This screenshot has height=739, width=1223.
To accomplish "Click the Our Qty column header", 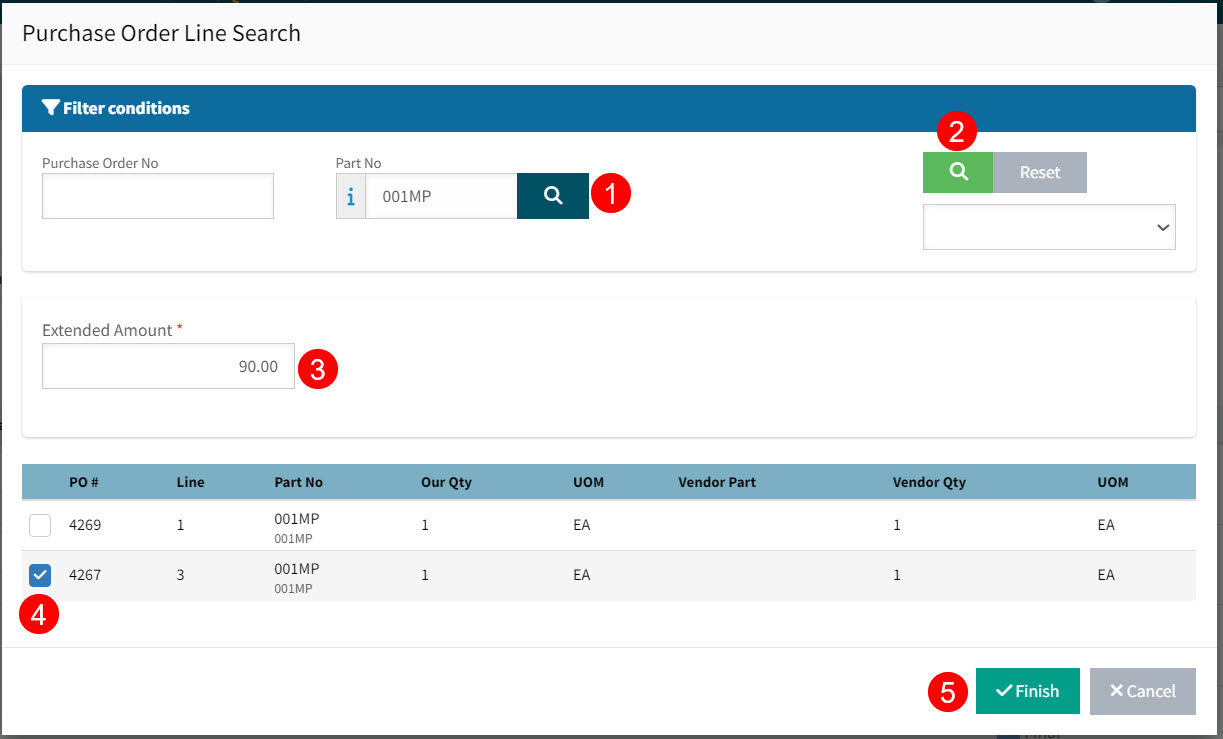I will (446, 482).
